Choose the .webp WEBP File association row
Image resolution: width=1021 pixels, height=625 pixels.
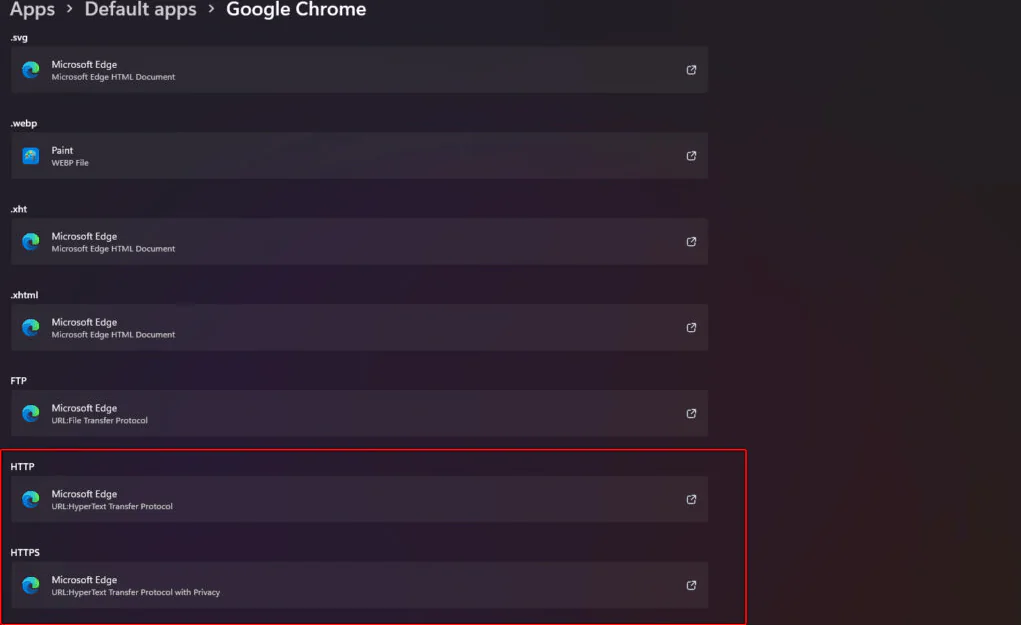coord(360,156)
